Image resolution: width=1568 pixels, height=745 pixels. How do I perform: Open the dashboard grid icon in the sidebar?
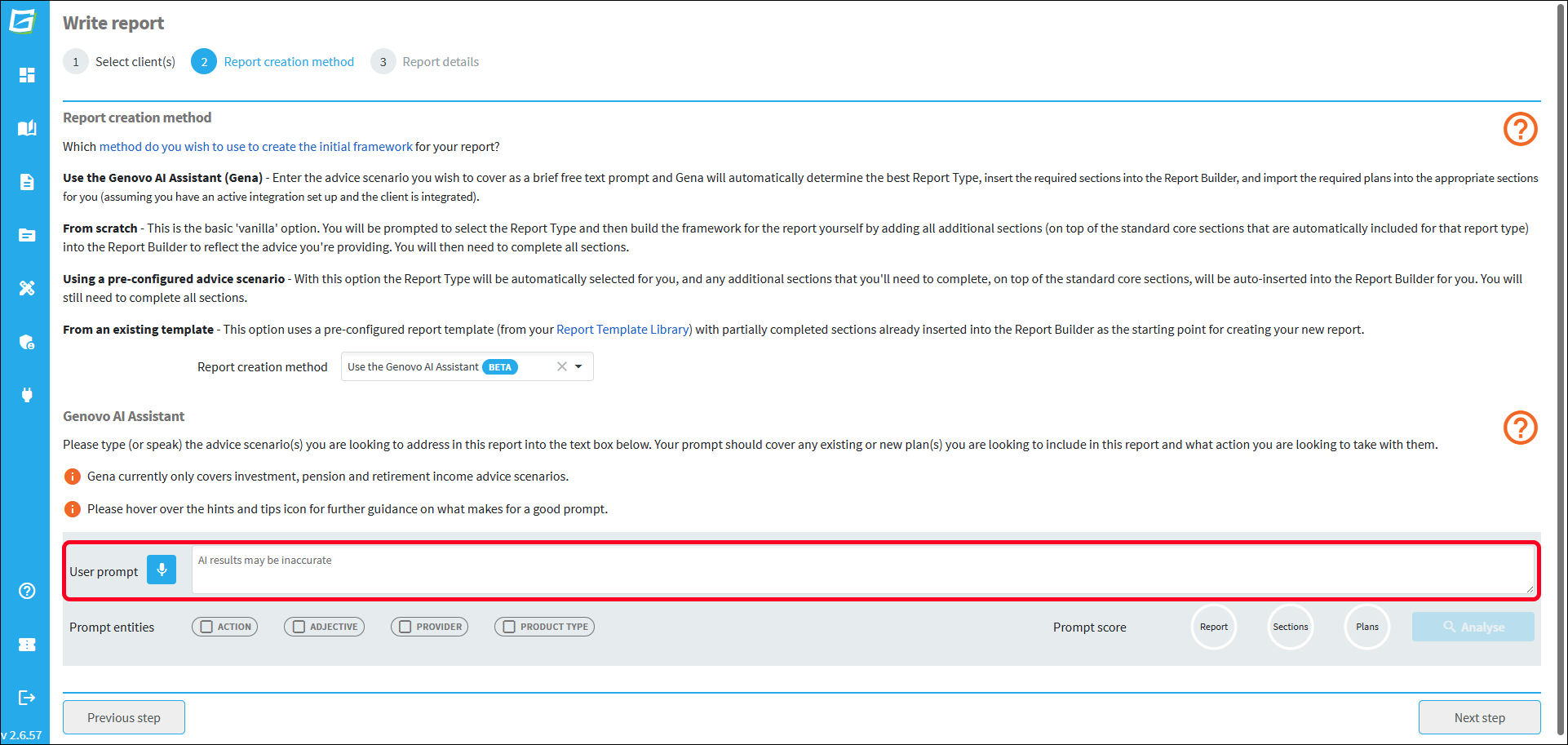[x=27, y=75]
